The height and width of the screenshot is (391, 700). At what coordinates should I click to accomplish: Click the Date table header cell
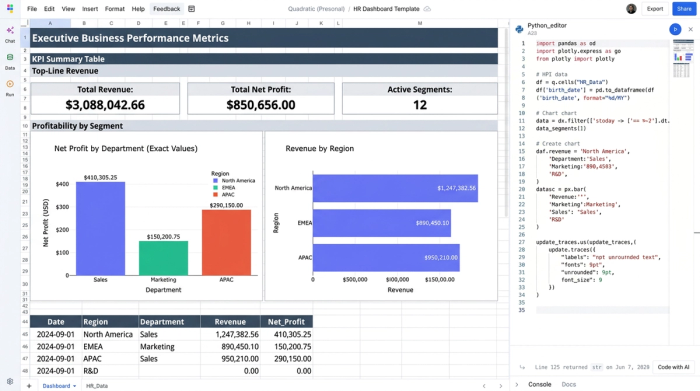(x=56, y=322)
